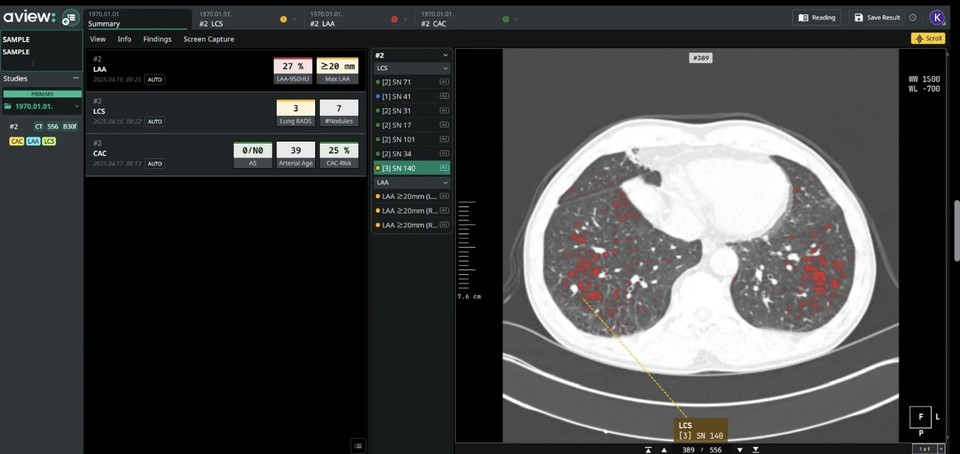This screenshot has width=960, height=454.
Task: Open the 1x1 layout dropdown
Action: click(x=927, y=449)
